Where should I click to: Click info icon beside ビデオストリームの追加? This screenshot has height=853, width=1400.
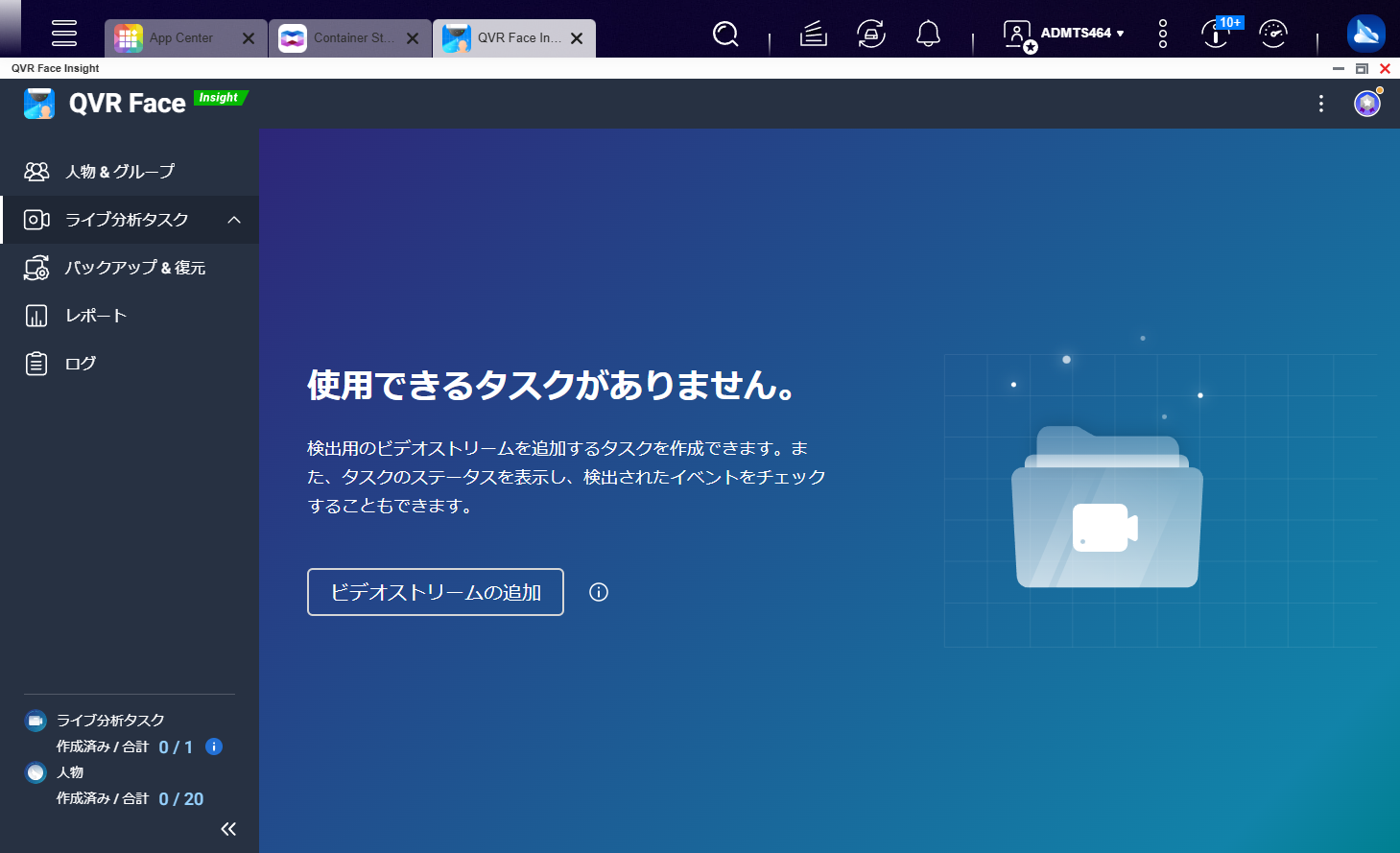pos(599,592)
